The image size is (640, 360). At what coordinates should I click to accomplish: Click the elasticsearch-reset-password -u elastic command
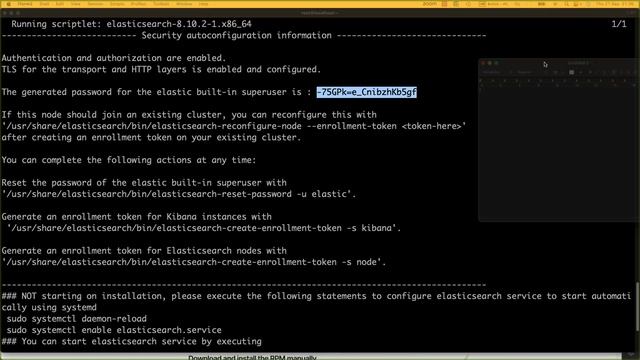[179, 194]
